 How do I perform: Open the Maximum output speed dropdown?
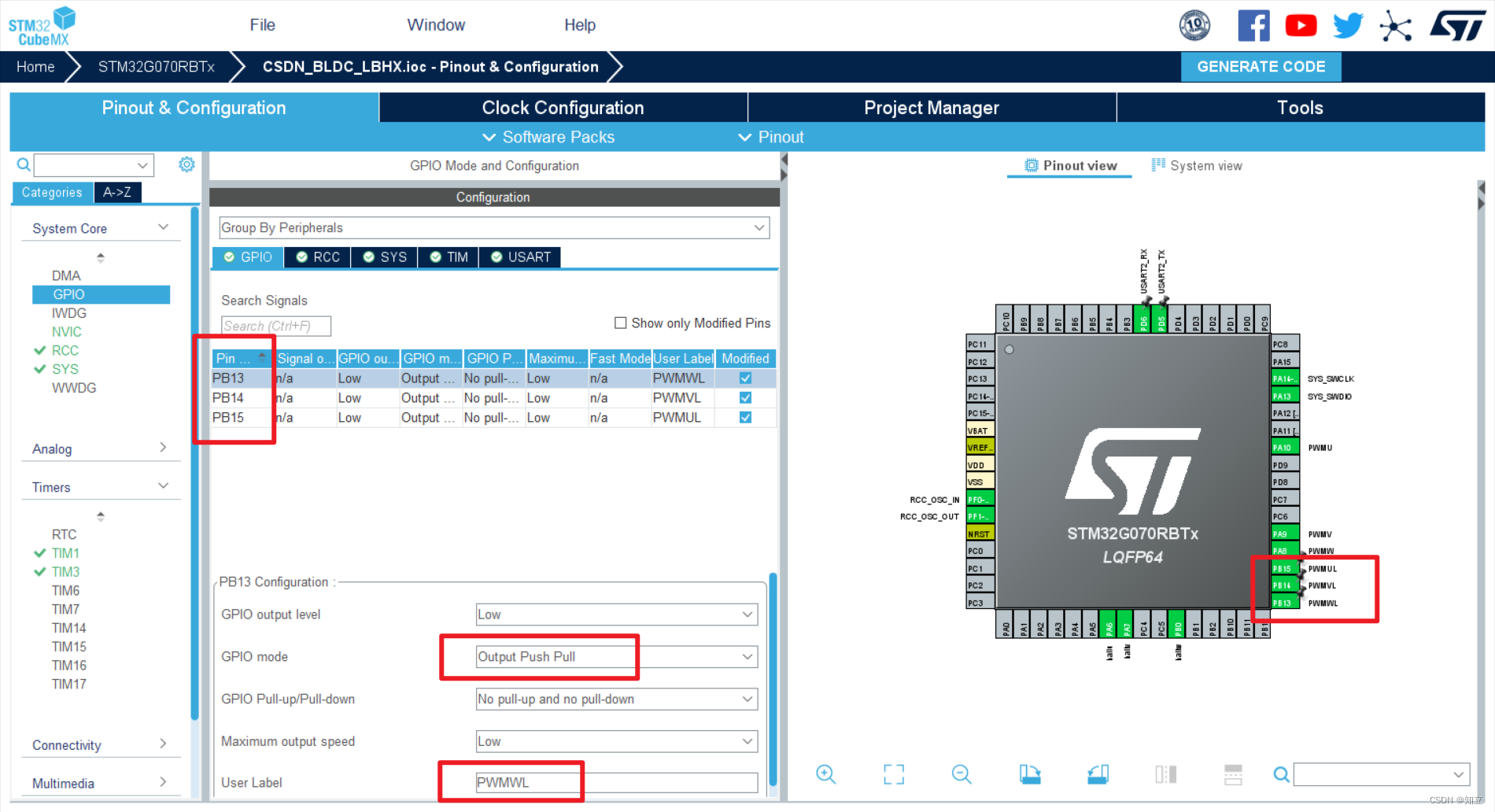click(x=617, y=741)
